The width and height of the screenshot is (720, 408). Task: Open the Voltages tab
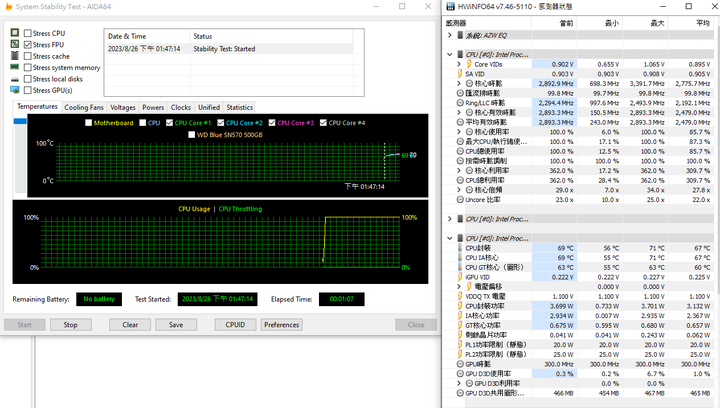(123, 107)
